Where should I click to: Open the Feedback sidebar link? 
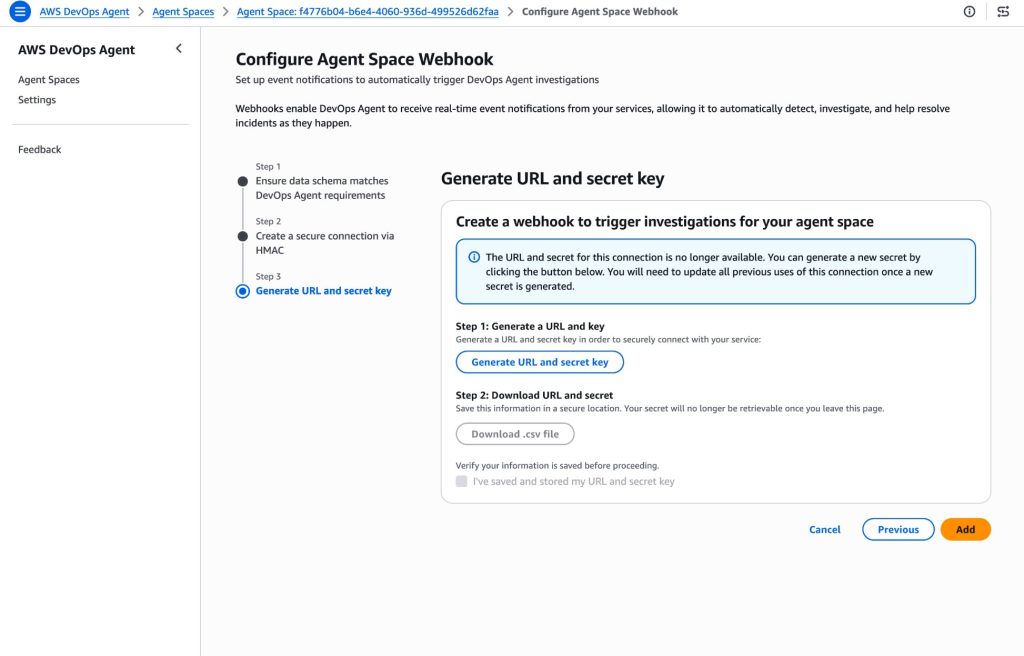pyautogui.click(x=40, y=150)
